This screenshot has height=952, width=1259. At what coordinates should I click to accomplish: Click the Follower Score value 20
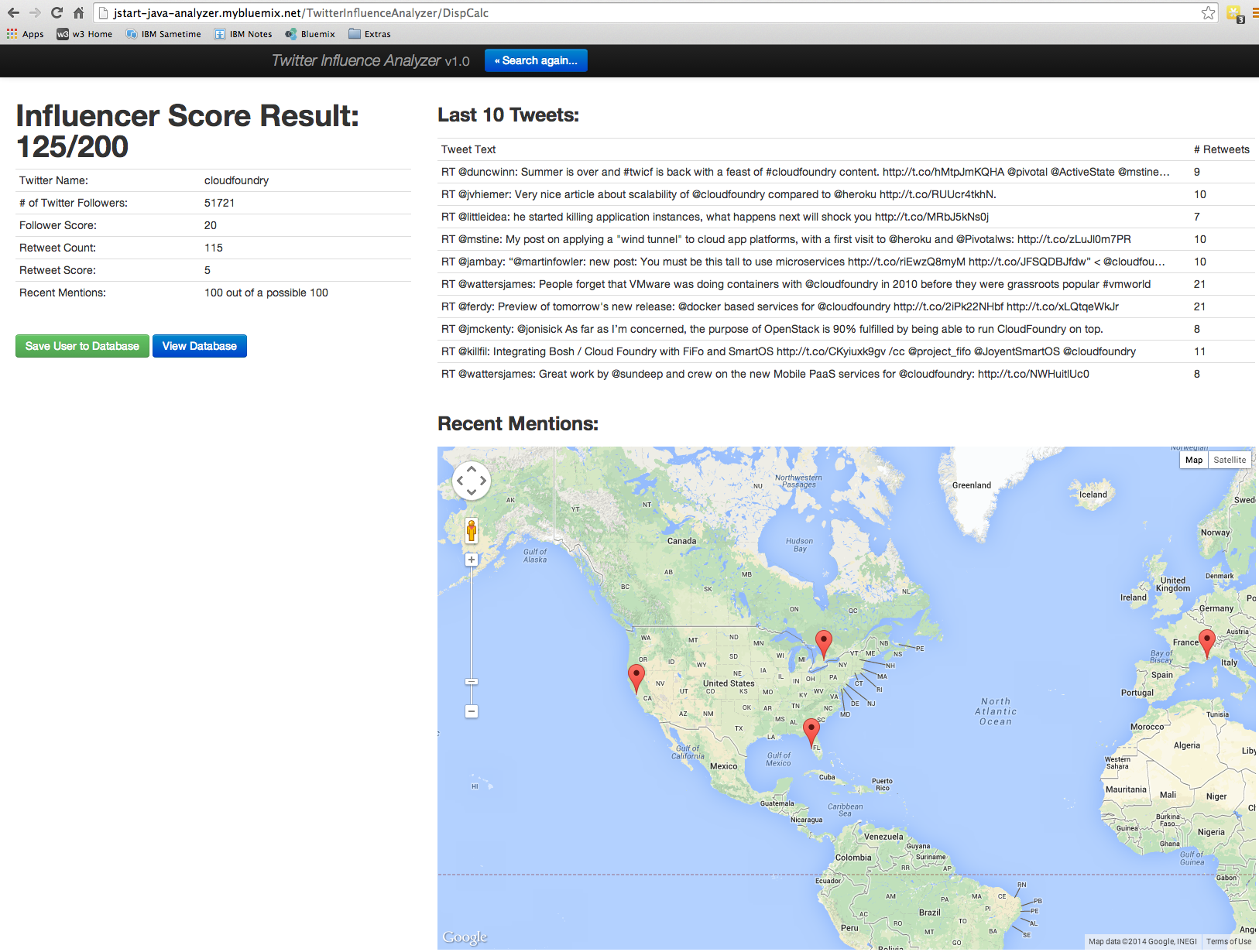210,225
